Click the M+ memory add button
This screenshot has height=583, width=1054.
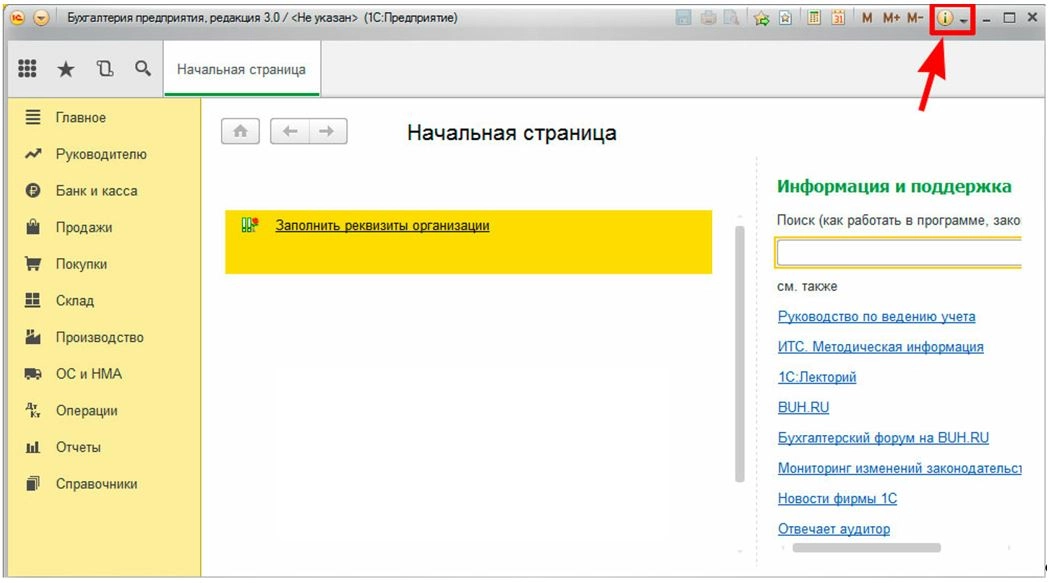(891, 19)
